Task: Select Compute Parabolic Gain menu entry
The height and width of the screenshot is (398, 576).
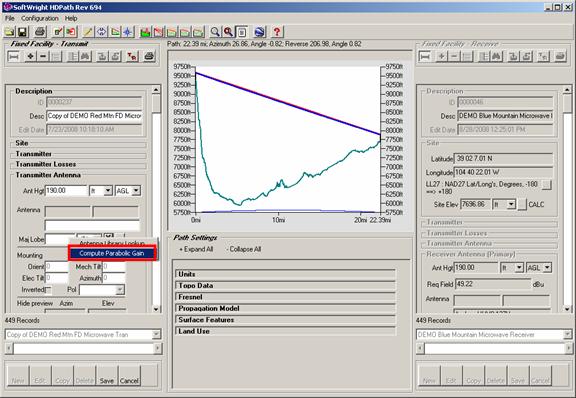Action: tap(112, 253)
